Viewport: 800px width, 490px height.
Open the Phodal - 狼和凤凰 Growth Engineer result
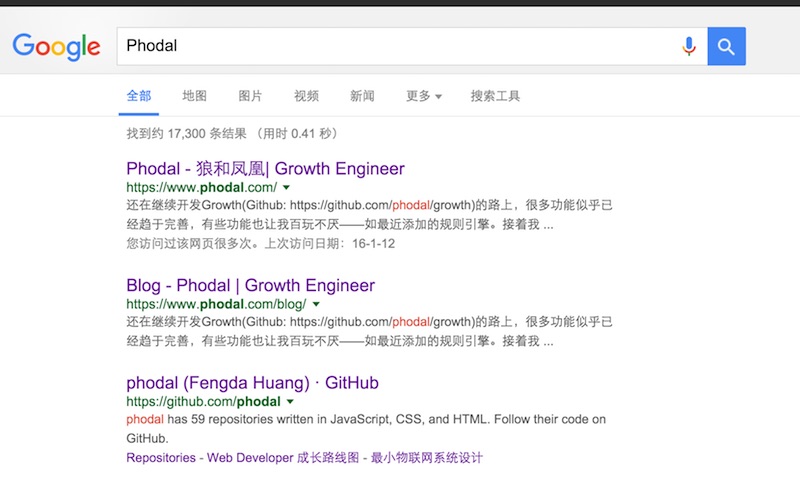(265, 168)
